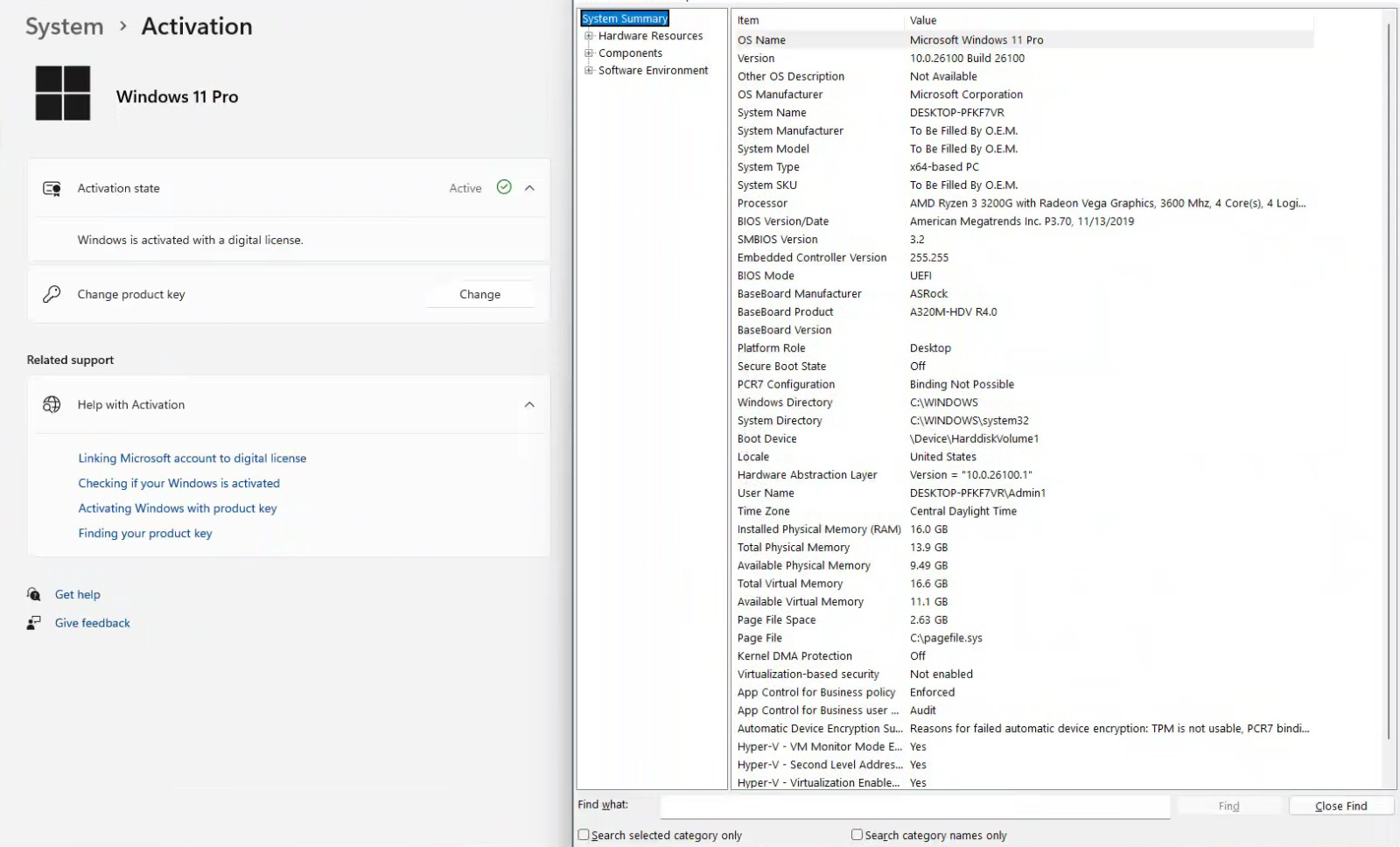The width and height of the screenshot is (1400, 847).
Task: Click the key icon beside Change product key
Action: tap(52, 294)
